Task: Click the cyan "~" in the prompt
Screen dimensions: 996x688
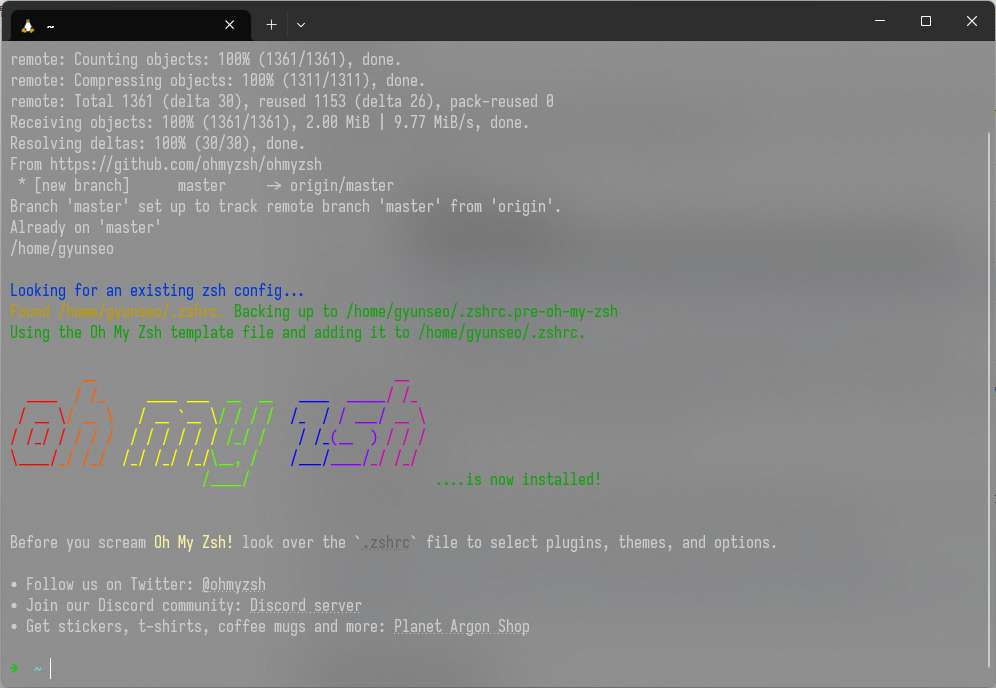Action: point(38,668)
